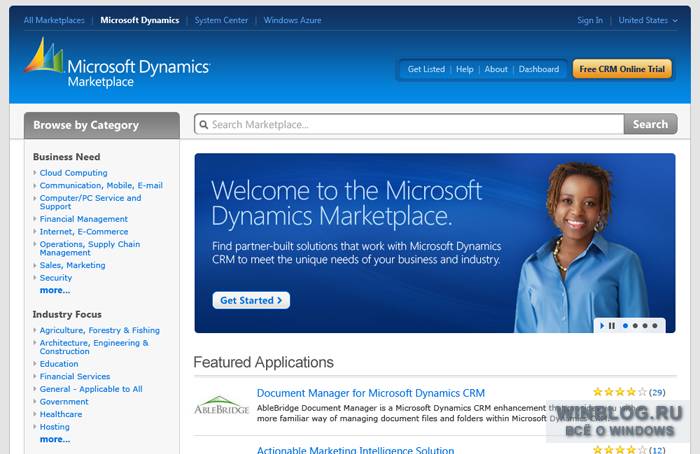Viewport: 700px width, 454px height.
Task: Switch to the Microsoft Dynamics tab
Action: [140, 20]
